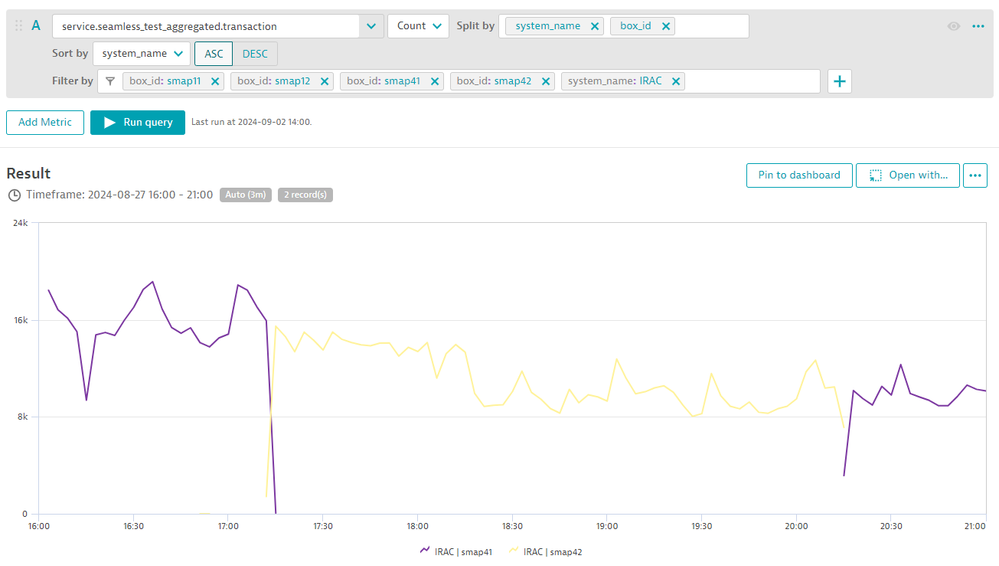Remove the box_id: smap11 filter
The image size is (999, 566).
(x=216, y=81)
